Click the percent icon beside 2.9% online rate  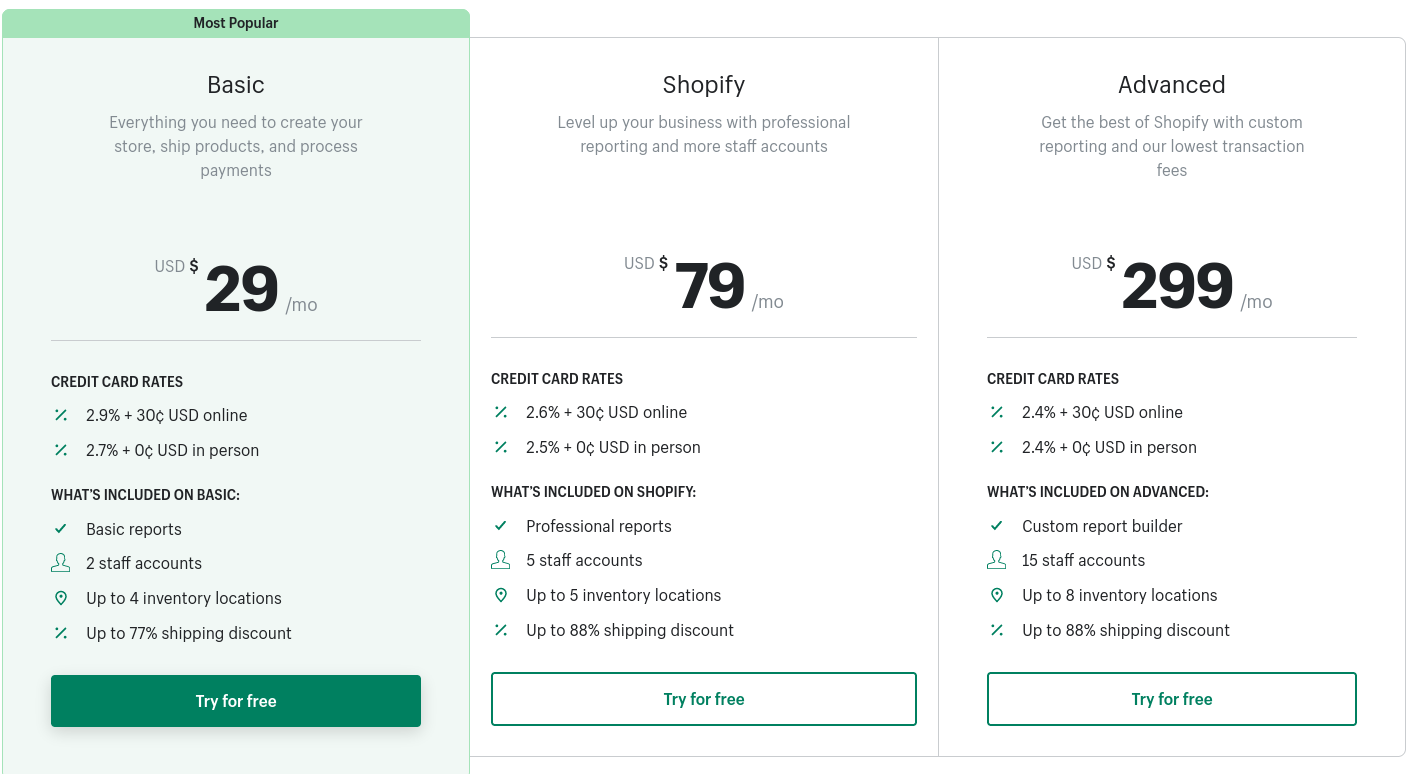pyautogui.click(x=61, y=415)
